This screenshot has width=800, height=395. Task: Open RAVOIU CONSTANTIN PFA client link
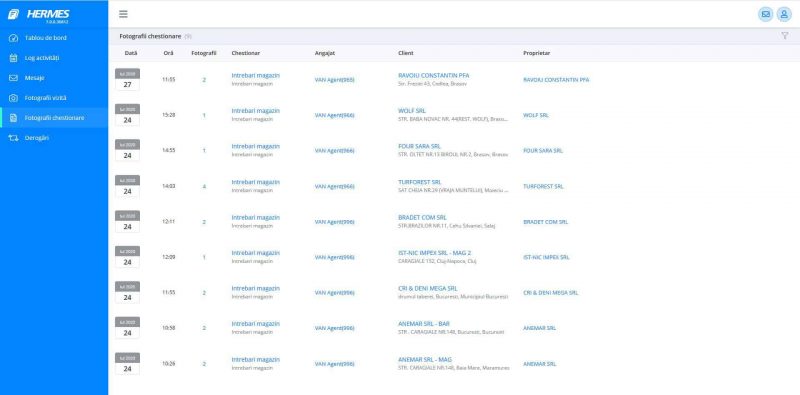click(434, 76)
